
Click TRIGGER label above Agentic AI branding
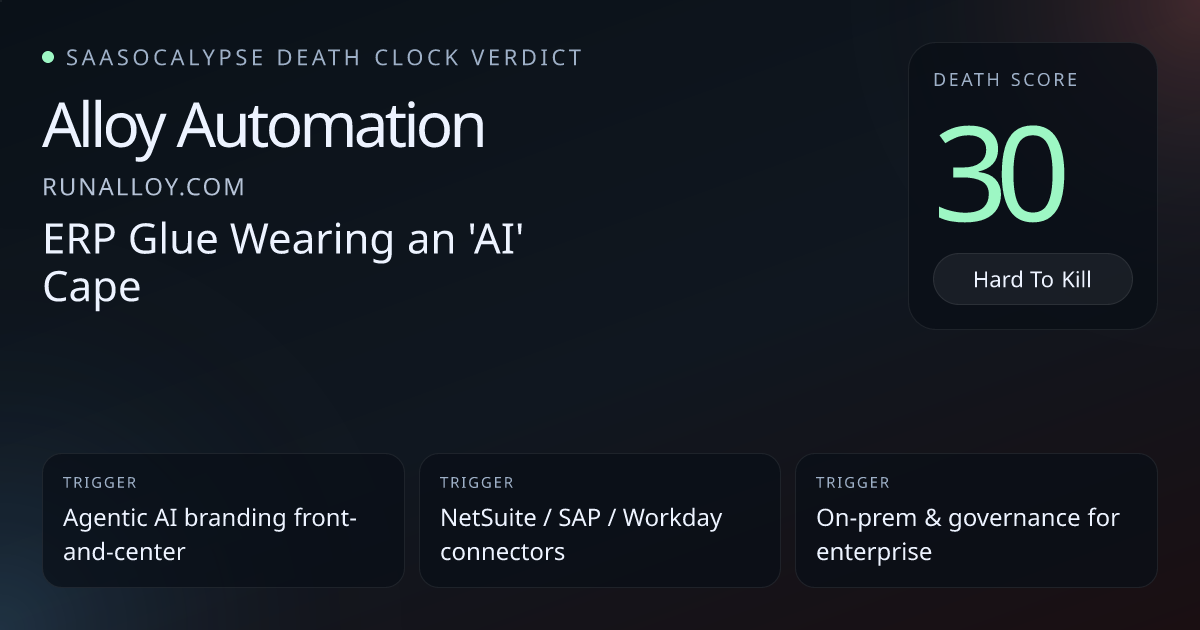100,483
